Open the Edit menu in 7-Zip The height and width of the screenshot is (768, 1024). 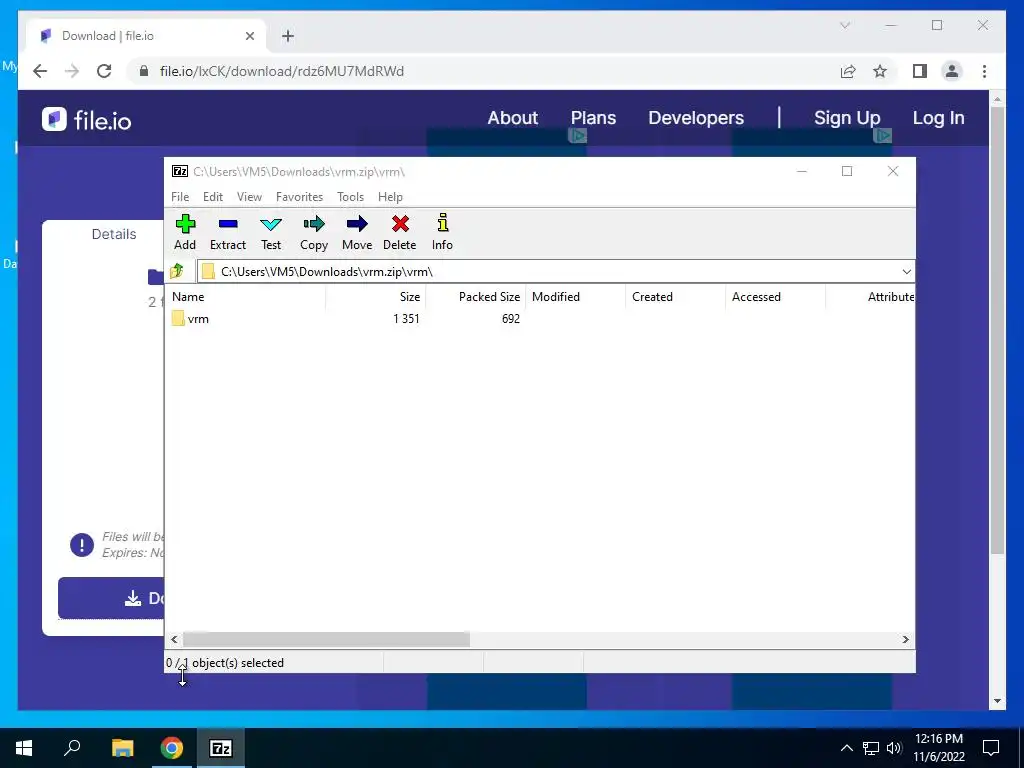click(x=213, y=197)
